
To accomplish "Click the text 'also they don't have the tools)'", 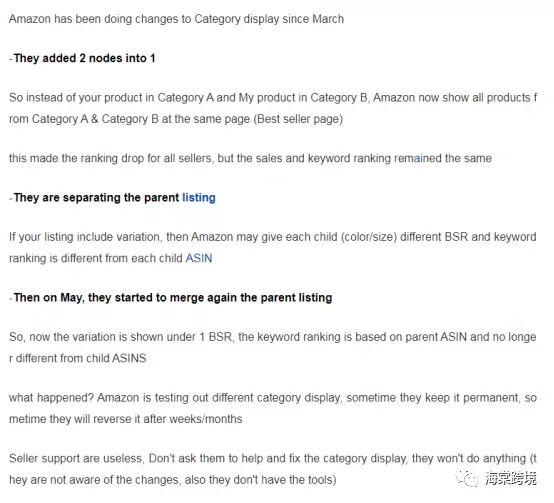I will coord(260,480).
